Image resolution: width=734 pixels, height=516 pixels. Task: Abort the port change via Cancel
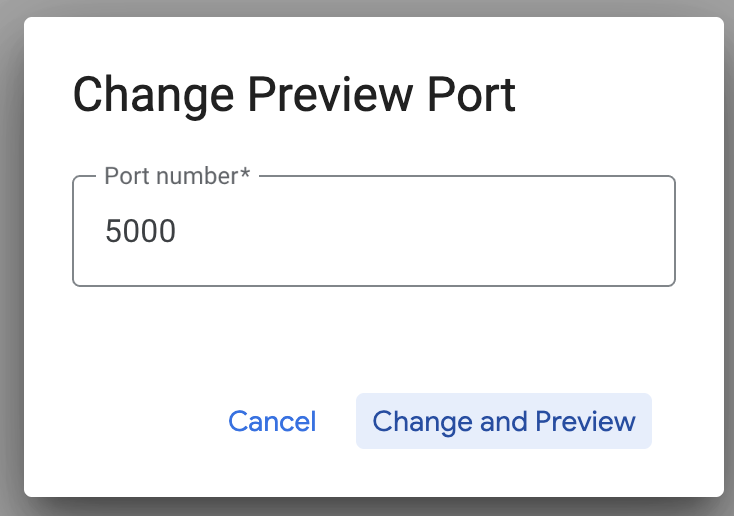pos(272,421)
